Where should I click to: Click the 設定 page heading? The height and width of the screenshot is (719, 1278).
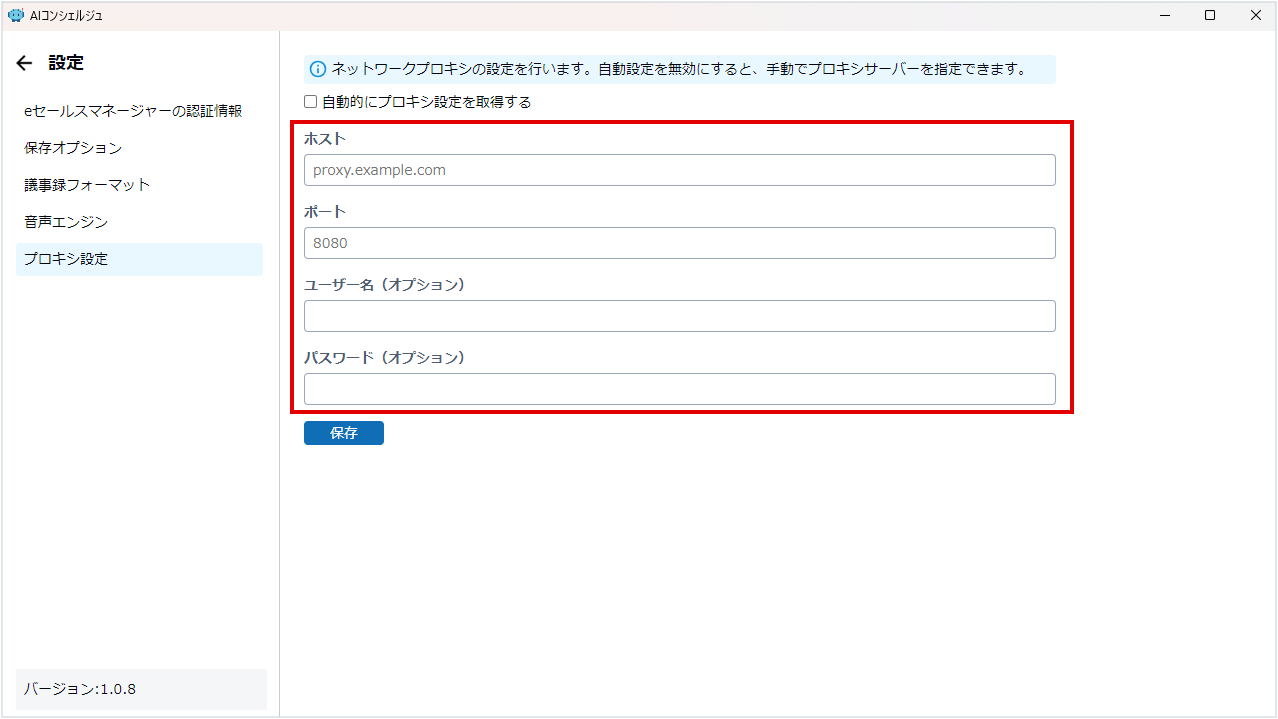(x=66, y=63)
